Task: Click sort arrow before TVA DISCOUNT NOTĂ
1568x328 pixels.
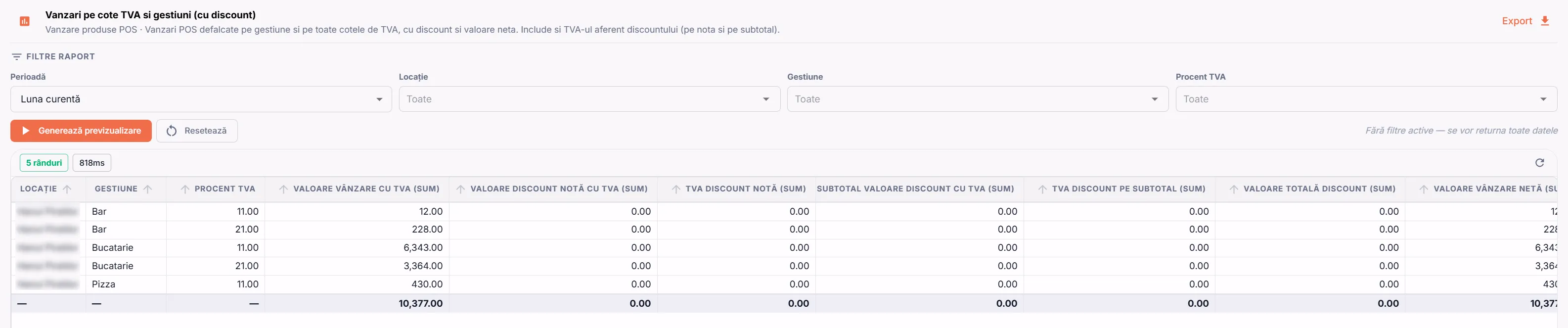Action: pos(676,189)
